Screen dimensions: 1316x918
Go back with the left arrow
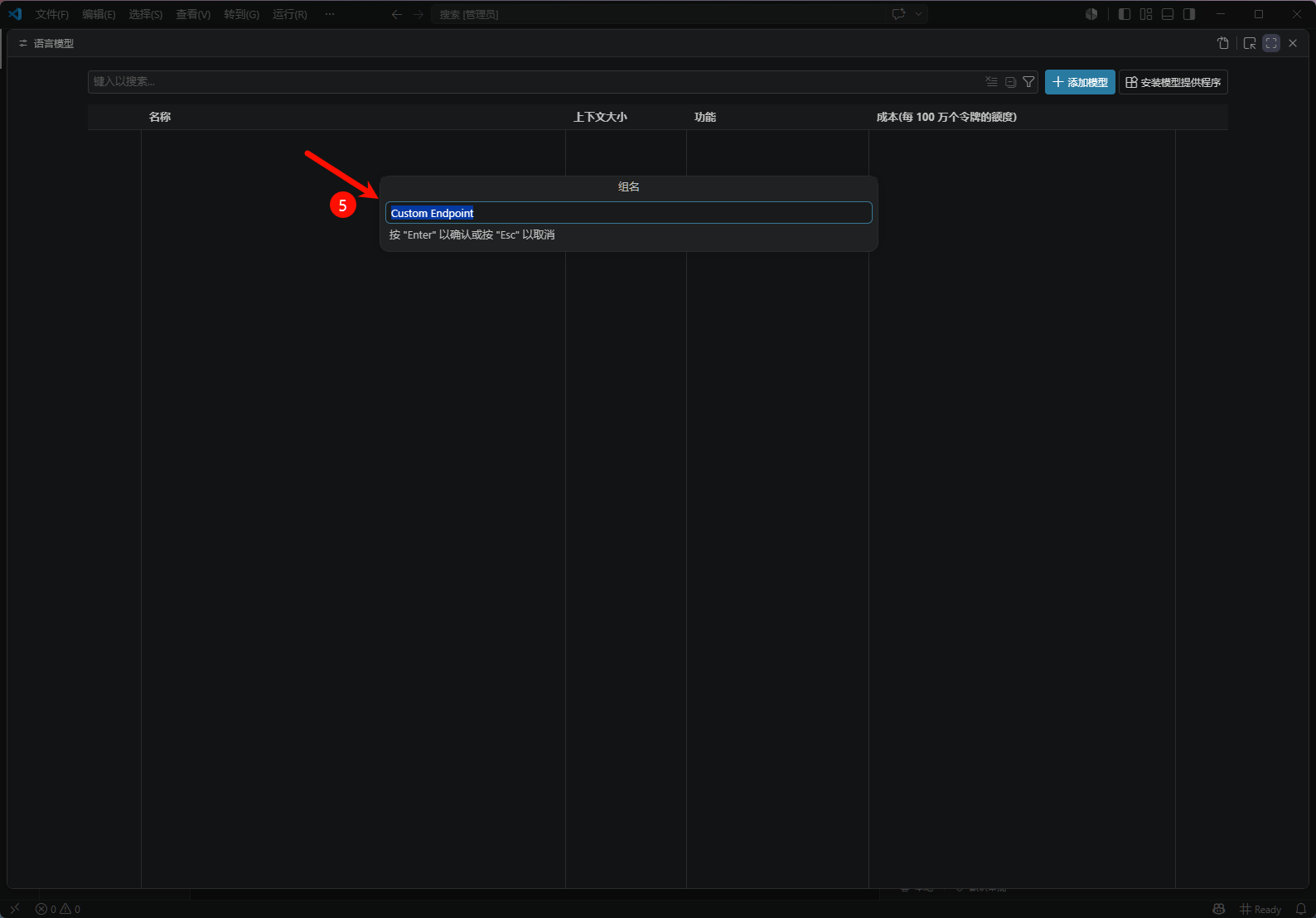click(x=397, y=14)
